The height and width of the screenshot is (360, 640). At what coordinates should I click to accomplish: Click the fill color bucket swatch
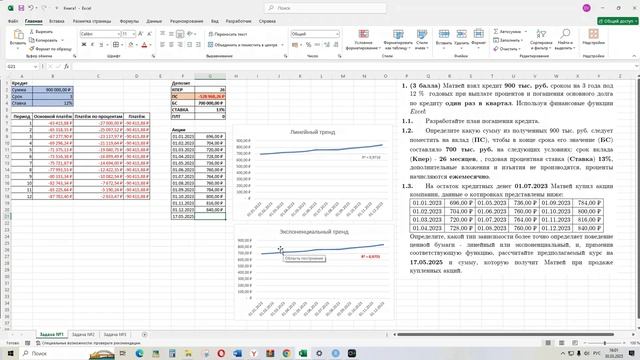click(131, 44)
